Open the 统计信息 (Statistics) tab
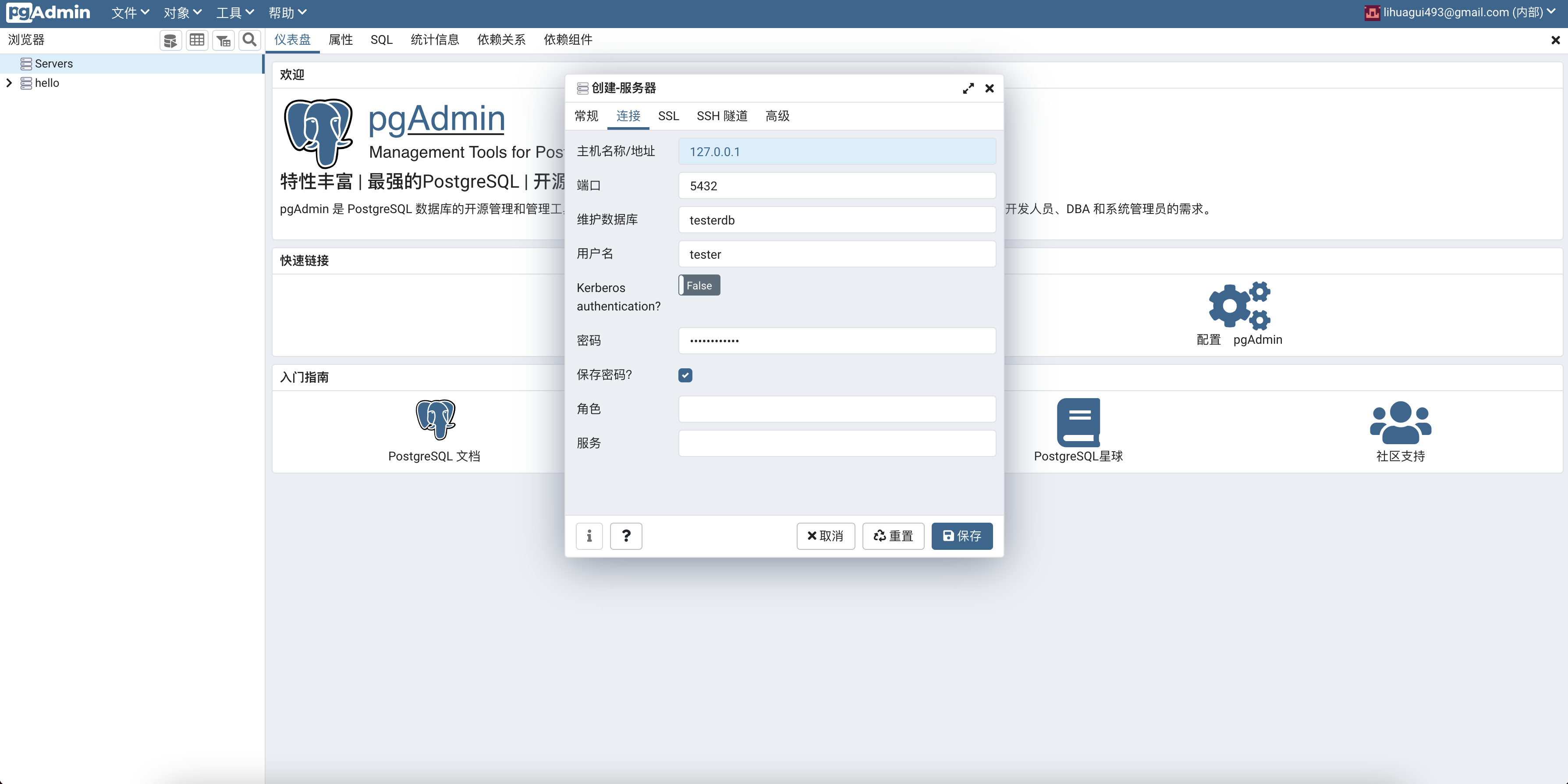1568x784 pixels. 435,40
